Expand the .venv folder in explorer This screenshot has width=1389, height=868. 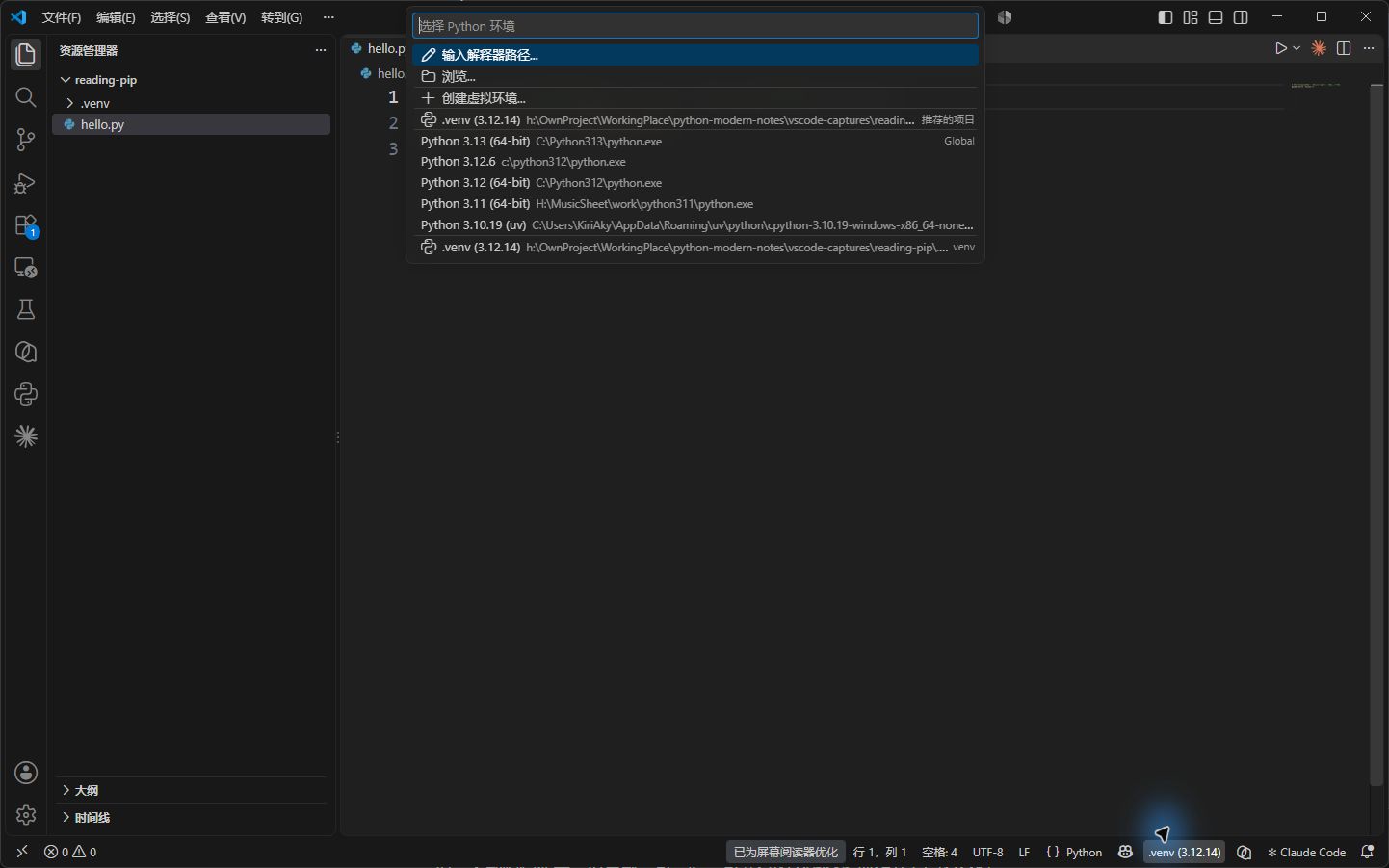(191, 103)
